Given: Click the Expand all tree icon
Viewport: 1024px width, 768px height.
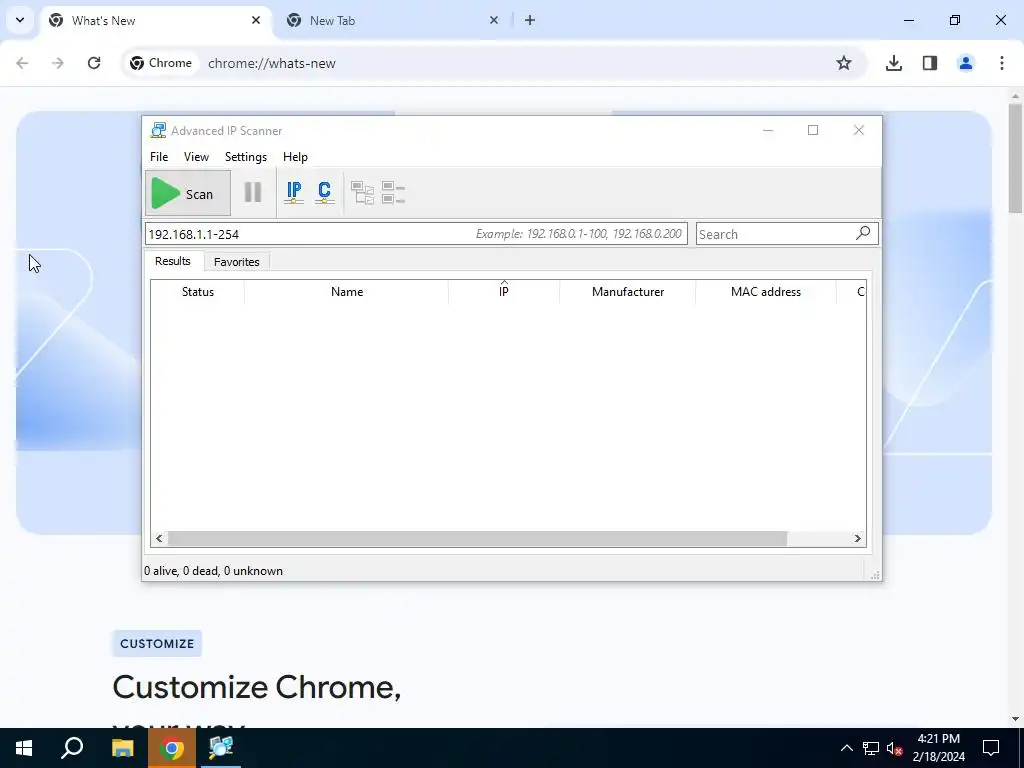Looking at the screenshot, I should pos(362,193).
